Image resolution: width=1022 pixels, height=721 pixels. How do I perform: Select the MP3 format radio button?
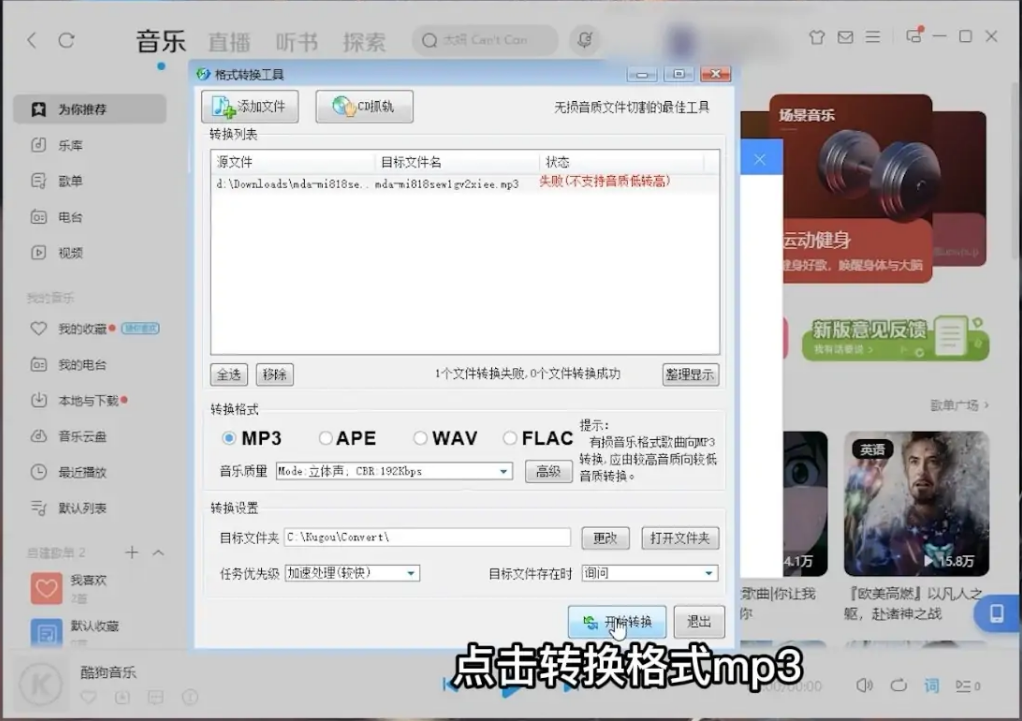pos(229,438)
